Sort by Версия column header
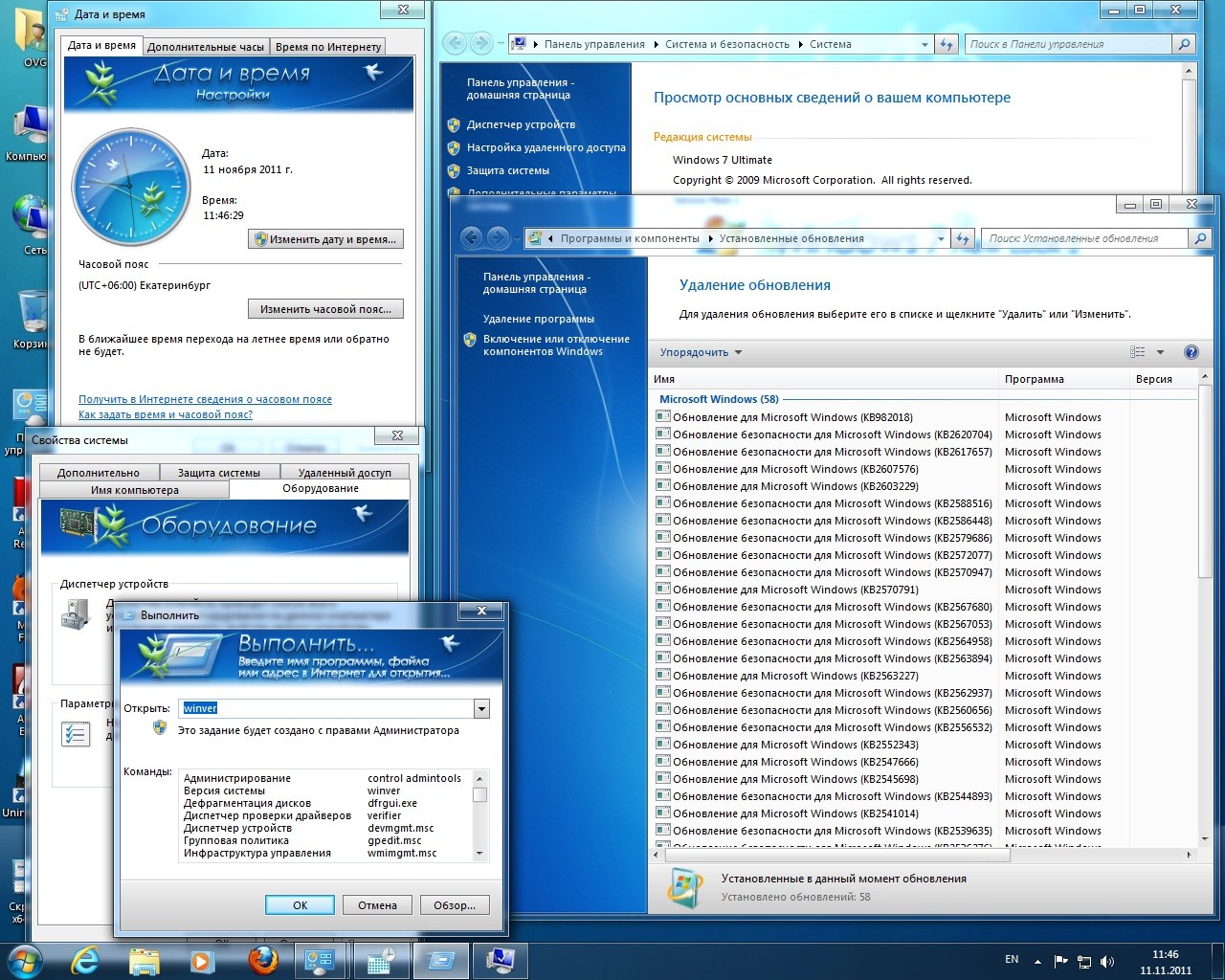 [1163, 379]
